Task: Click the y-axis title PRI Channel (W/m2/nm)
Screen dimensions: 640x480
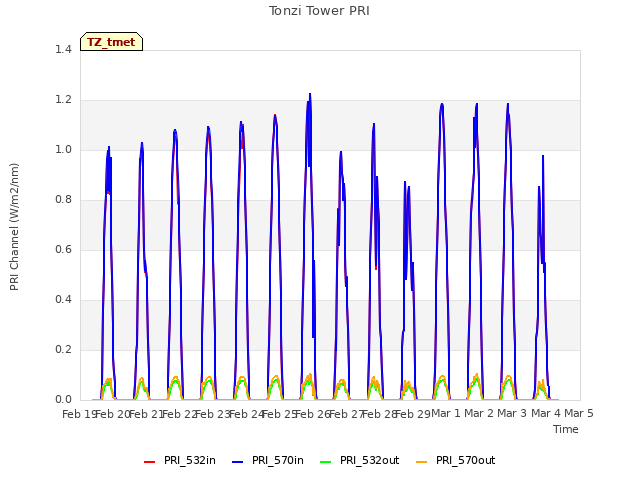Action: tap(14, 227)
